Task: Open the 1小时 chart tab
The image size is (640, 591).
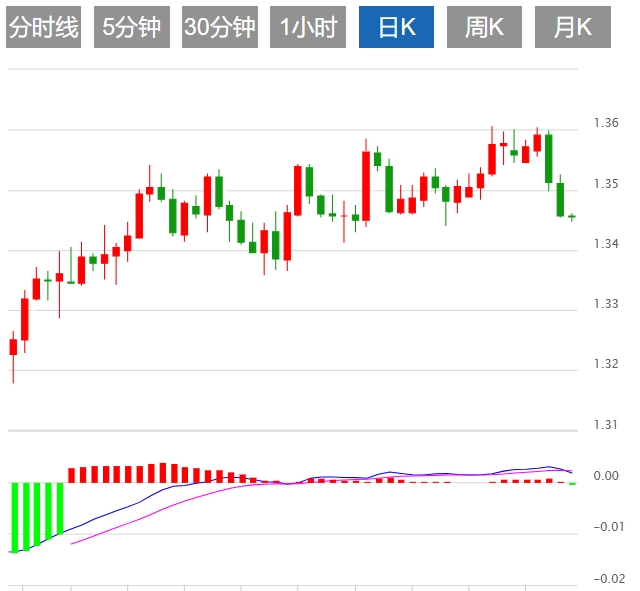Action: pyautogui.click(x=308, y=27)
